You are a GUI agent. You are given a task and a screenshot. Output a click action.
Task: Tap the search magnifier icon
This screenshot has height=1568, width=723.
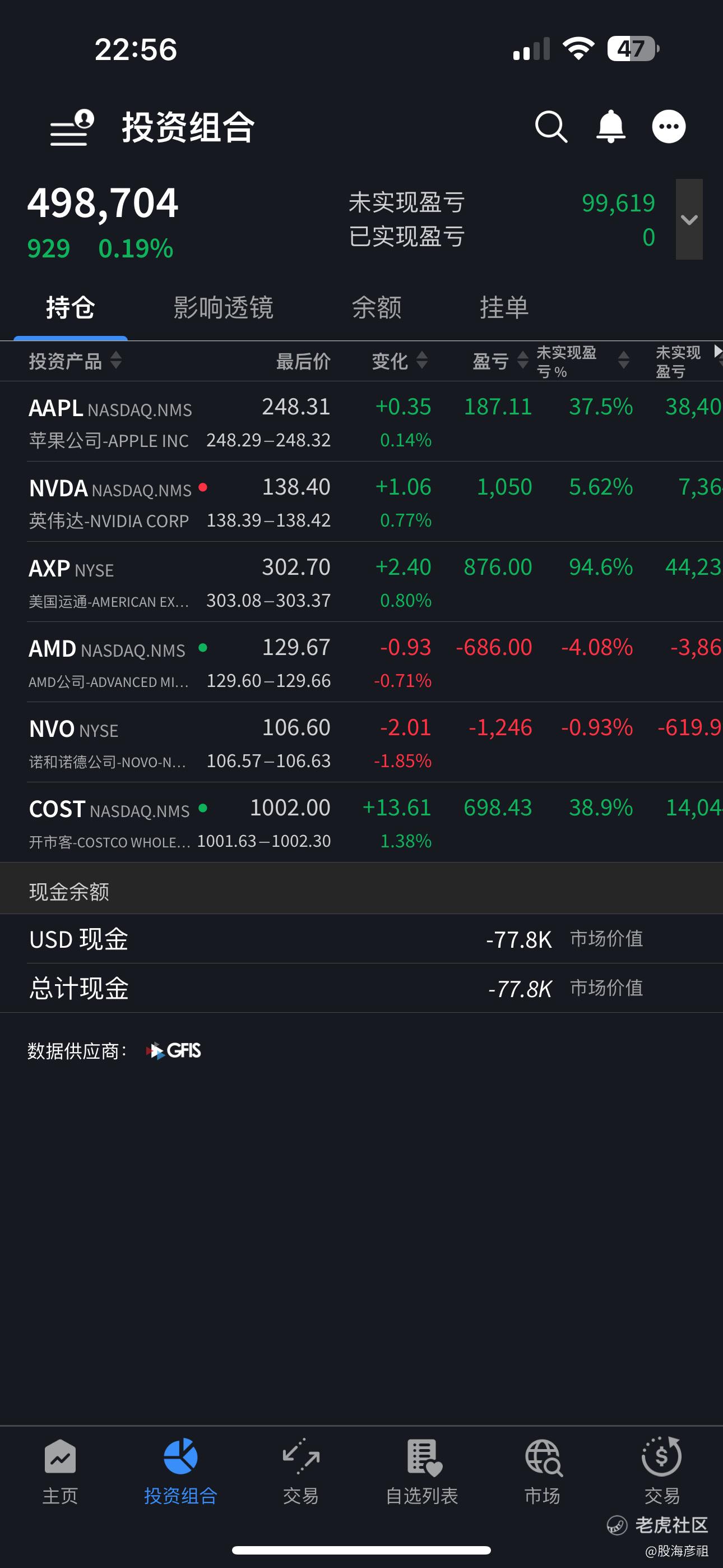pyautogui.click(x=551, y=127)
